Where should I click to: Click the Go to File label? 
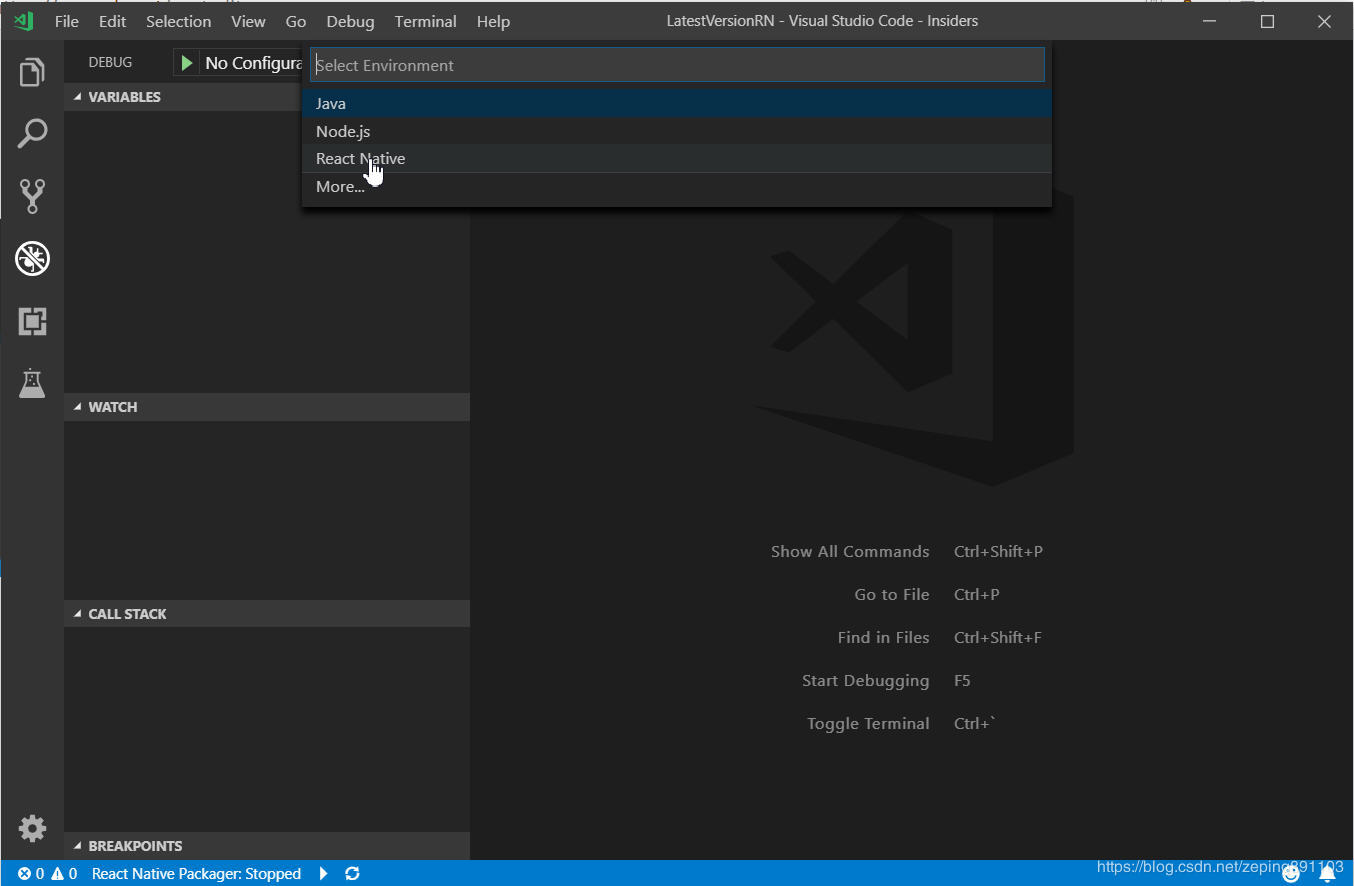point(892,595)
